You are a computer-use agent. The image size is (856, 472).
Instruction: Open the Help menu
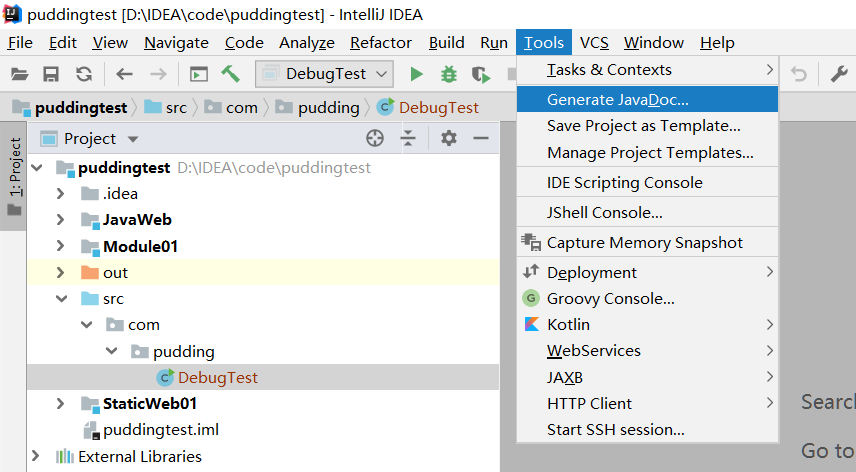tap(717, 43)
